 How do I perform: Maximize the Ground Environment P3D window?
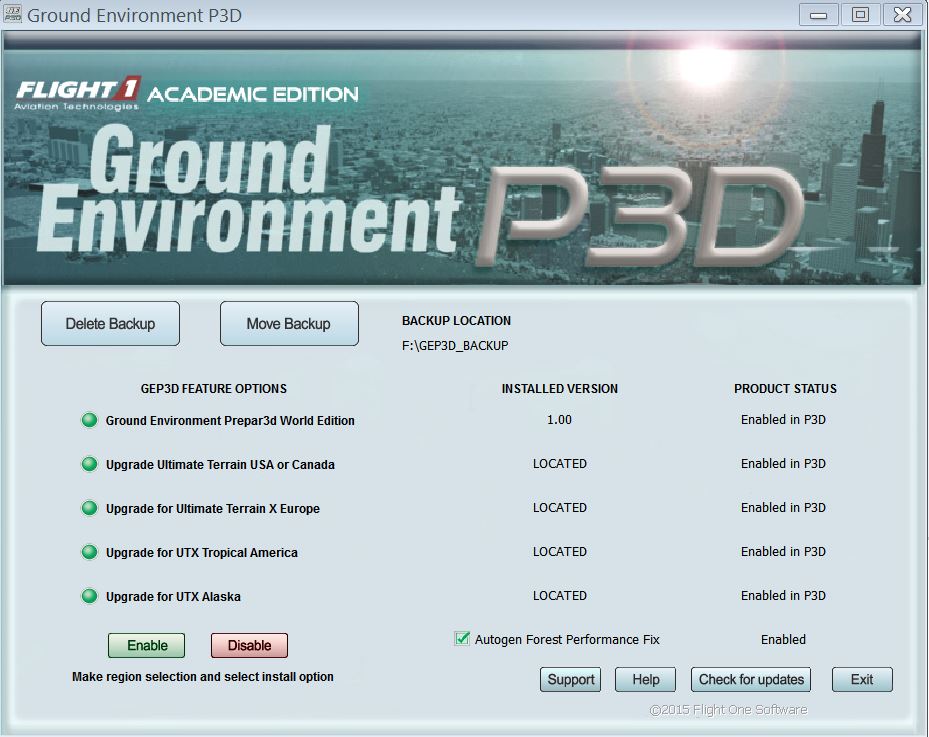tap(860, 15)
